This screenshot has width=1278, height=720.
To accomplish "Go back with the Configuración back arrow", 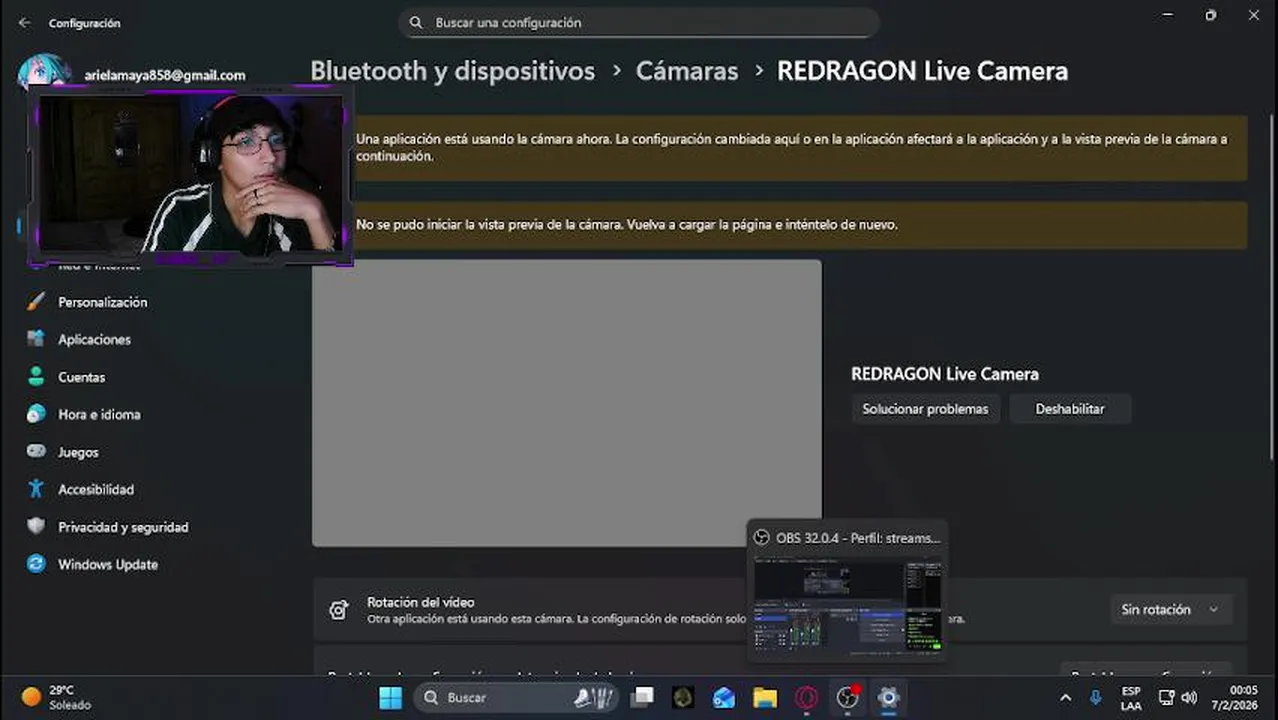I will click(24, 22).
